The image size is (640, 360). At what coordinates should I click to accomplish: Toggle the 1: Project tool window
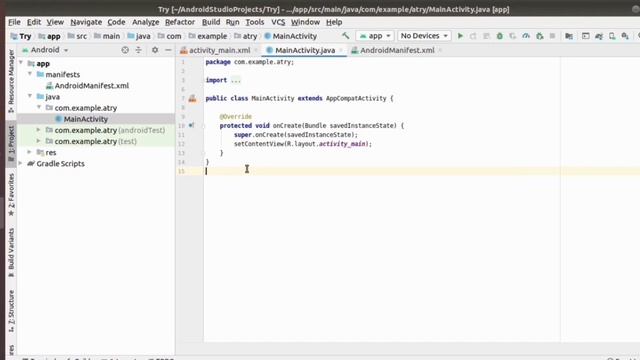11,143
